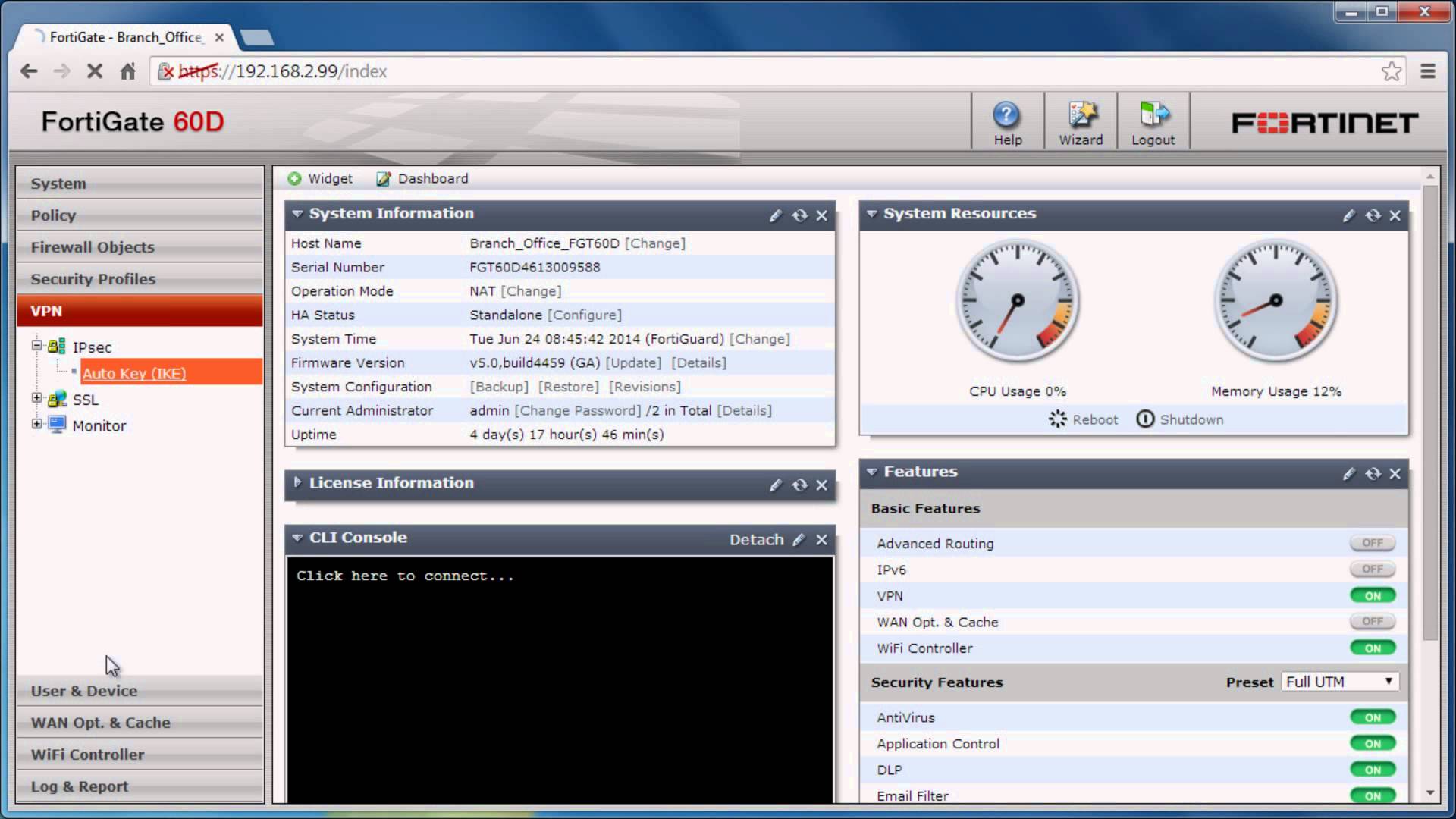This screenshot has width=1456, height=819.
Task: Toggle WiFi Controller feature switch
Action: coord(1373,648)
